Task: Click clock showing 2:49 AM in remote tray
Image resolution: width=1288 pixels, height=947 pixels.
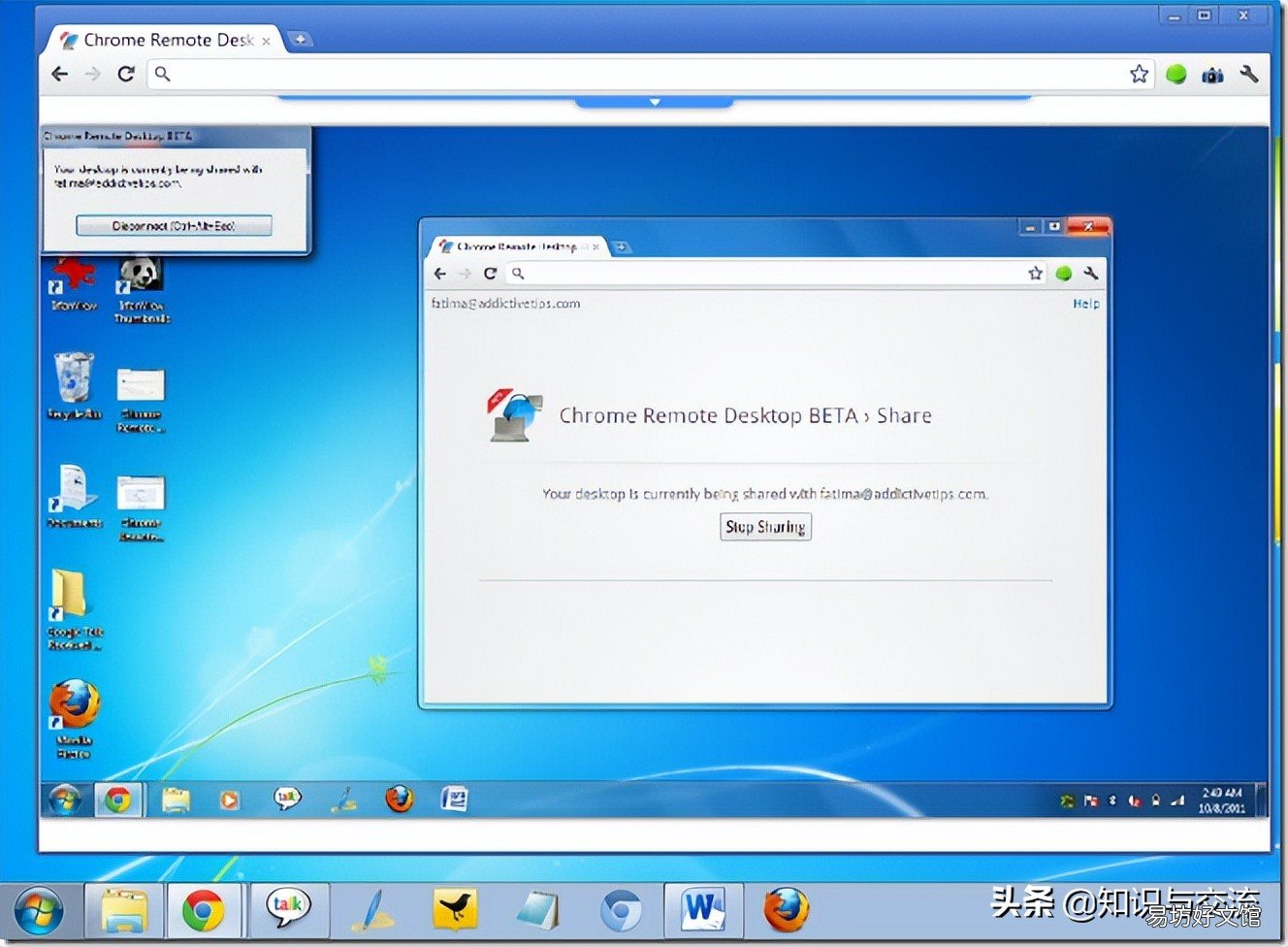Action: click(x=1221, y=800)
